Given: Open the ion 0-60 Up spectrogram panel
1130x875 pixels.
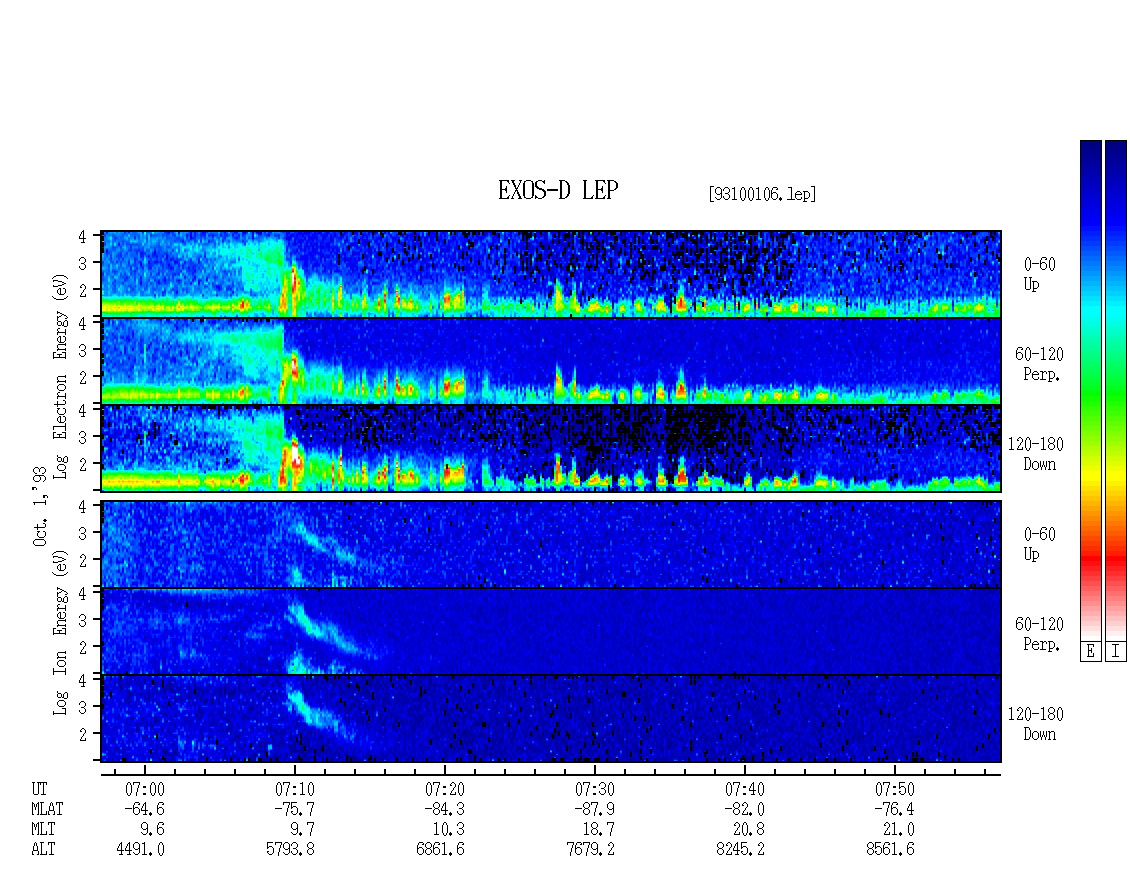Looking at the screenshot, I should (551, 544).
